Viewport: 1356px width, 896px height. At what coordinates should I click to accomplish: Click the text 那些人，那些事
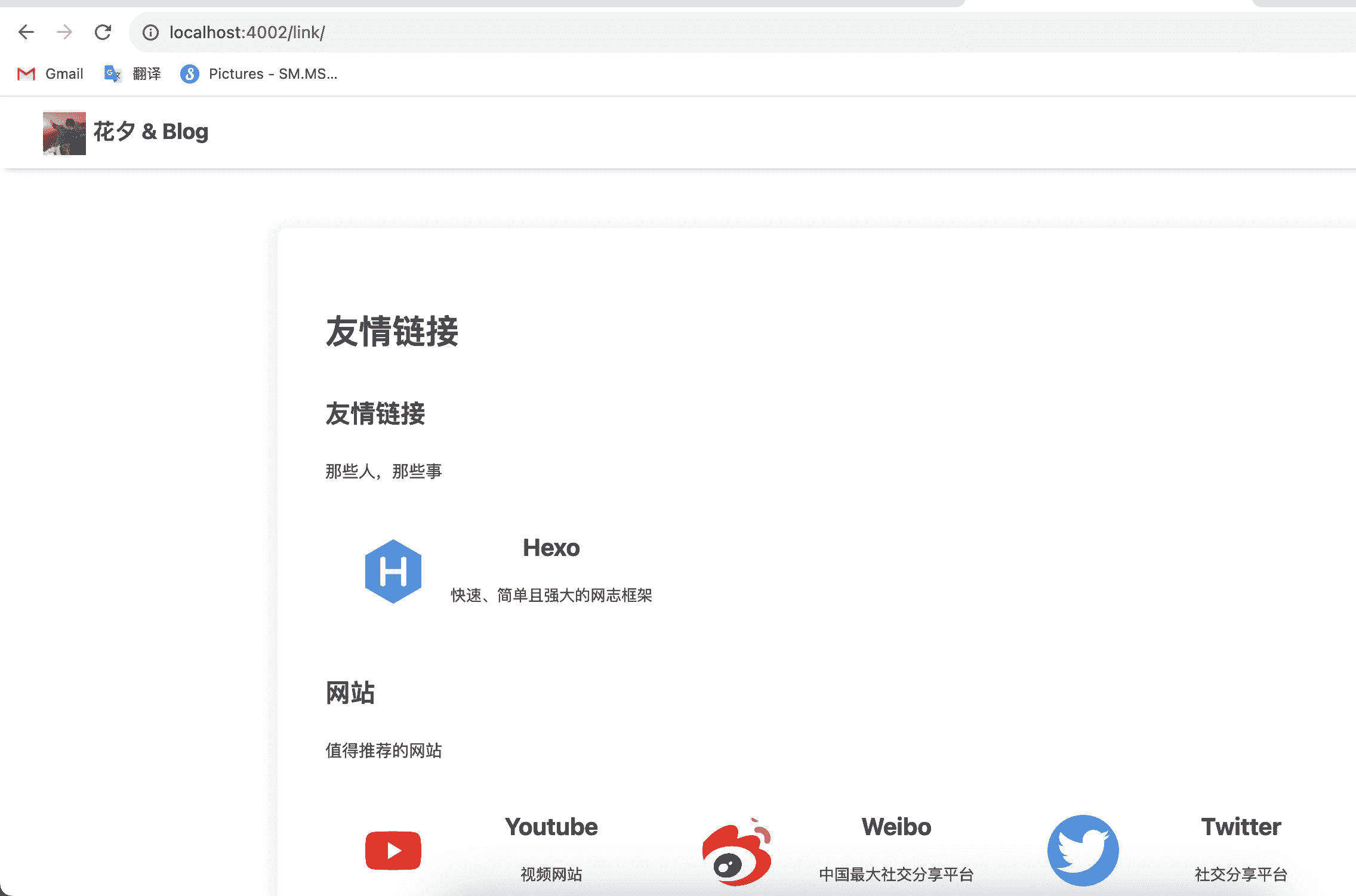coord(383,471)
